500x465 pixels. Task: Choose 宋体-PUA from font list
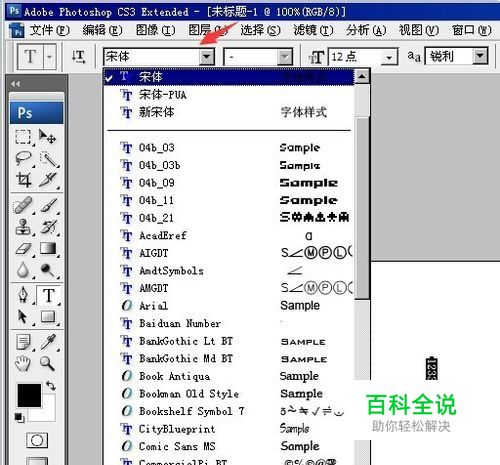point(228,95)
